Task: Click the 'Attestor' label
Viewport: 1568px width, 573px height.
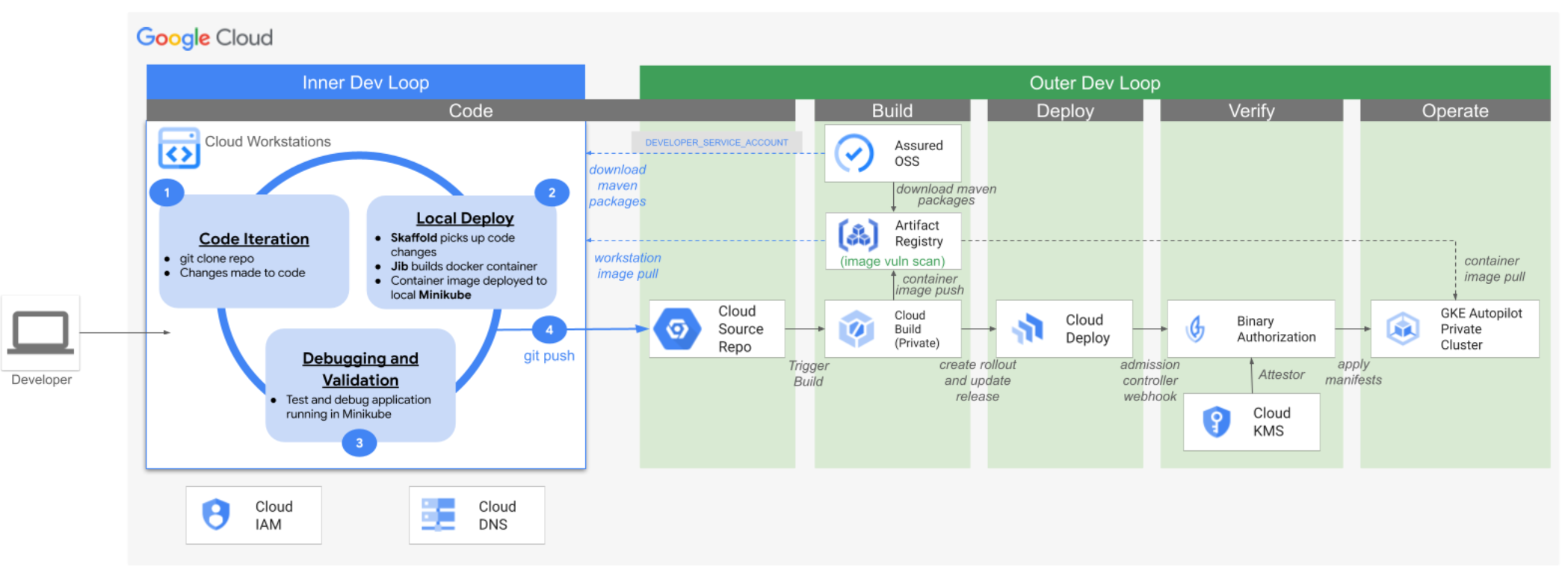Action: (x=1281, y=374)
